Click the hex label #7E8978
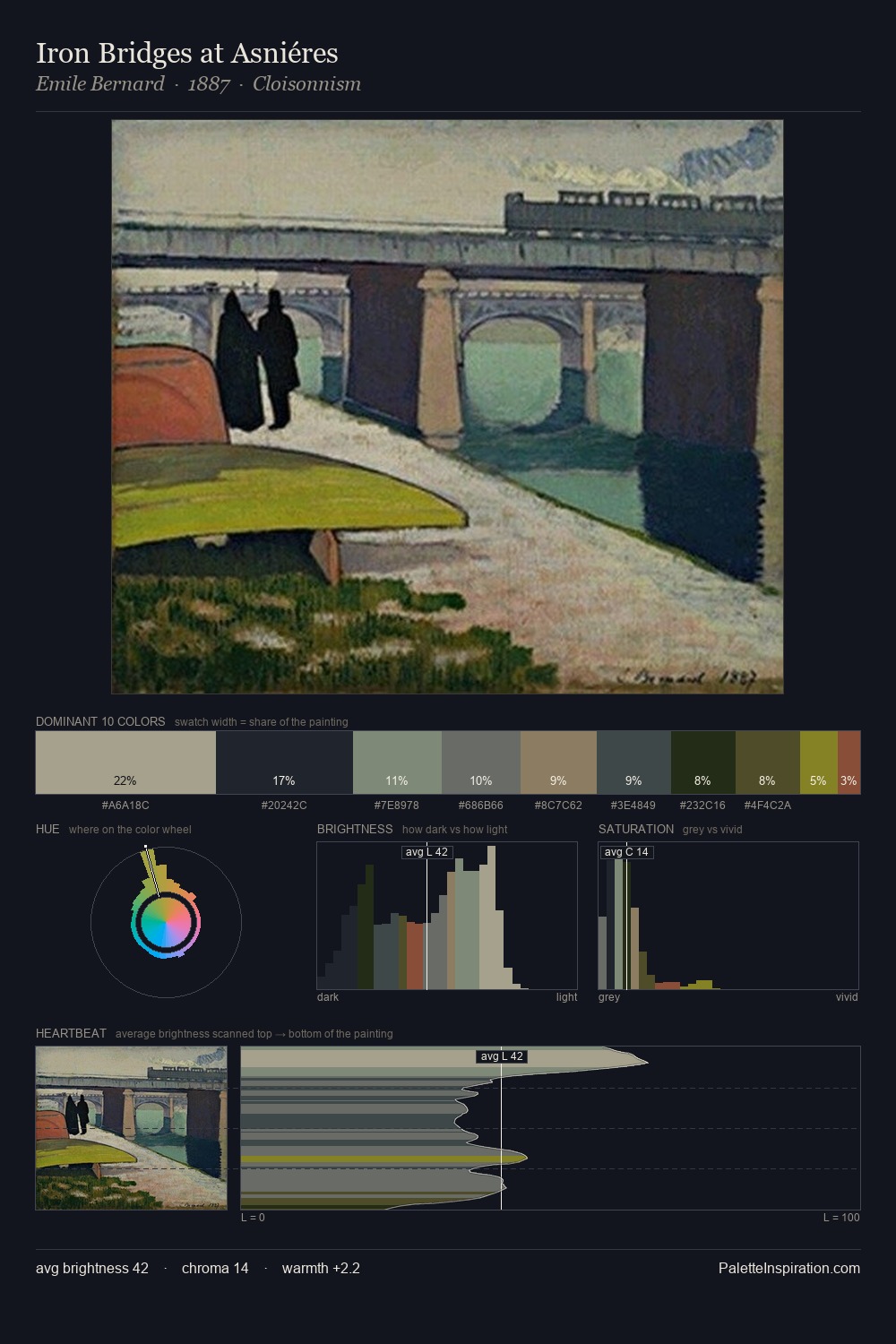This screenshot has height=1344, width=896. [x=397, y=805]
